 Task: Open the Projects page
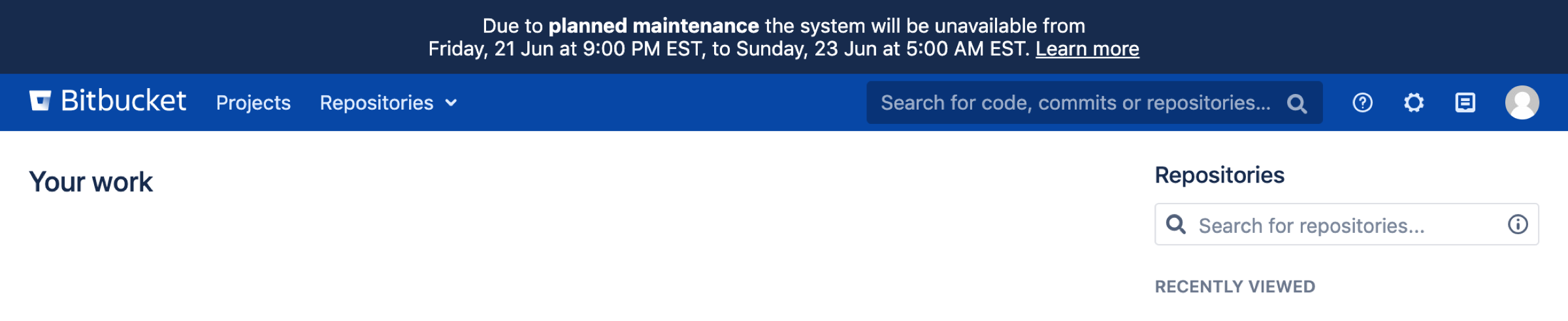253,102
